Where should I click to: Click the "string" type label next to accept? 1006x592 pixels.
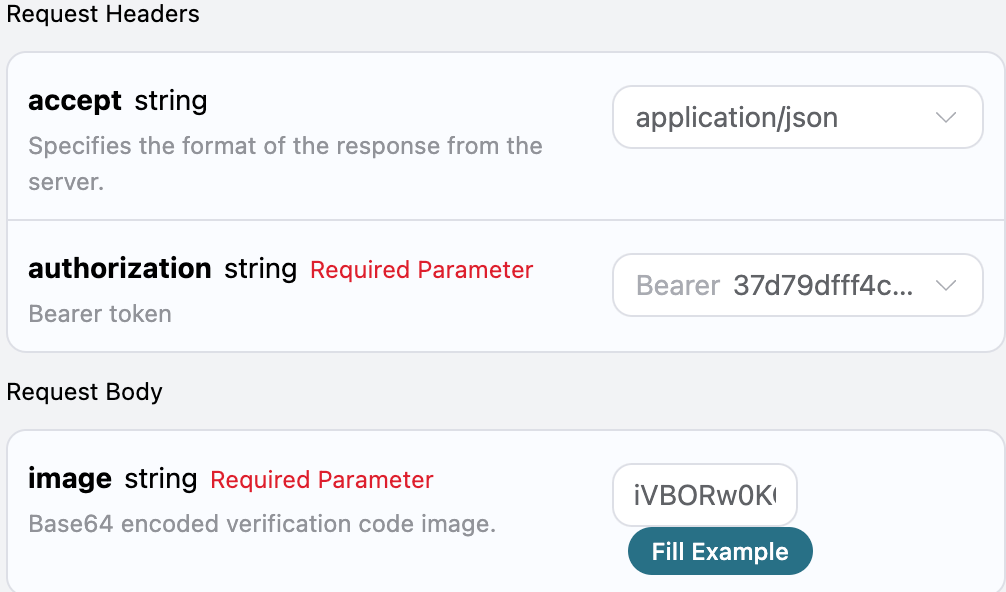coord(171,101)
